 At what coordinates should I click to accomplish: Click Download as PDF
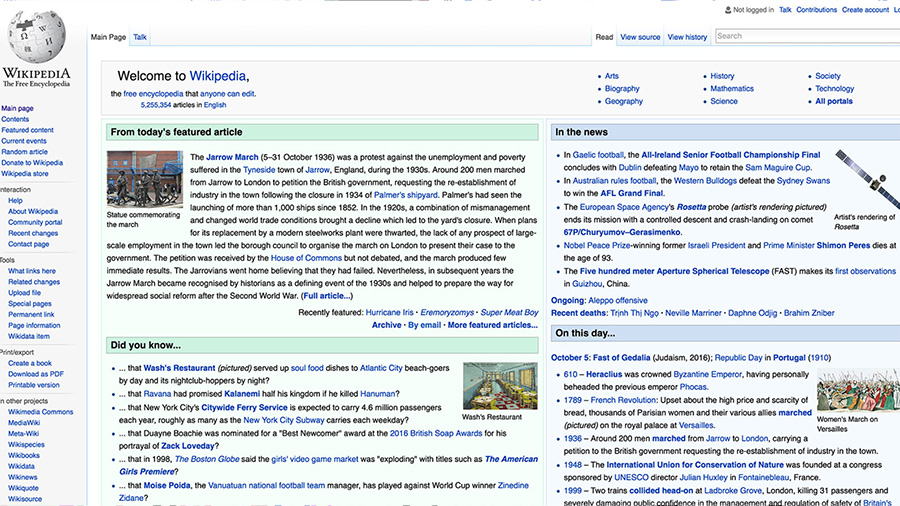point(36,374)
